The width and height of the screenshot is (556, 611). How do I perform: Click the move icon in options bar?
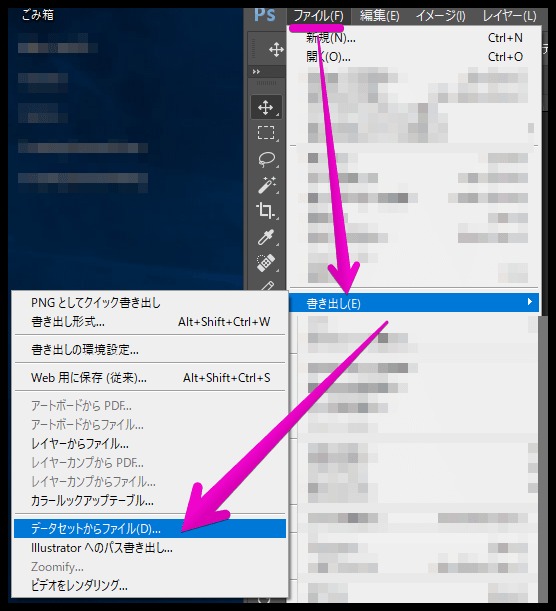(276, 50)
